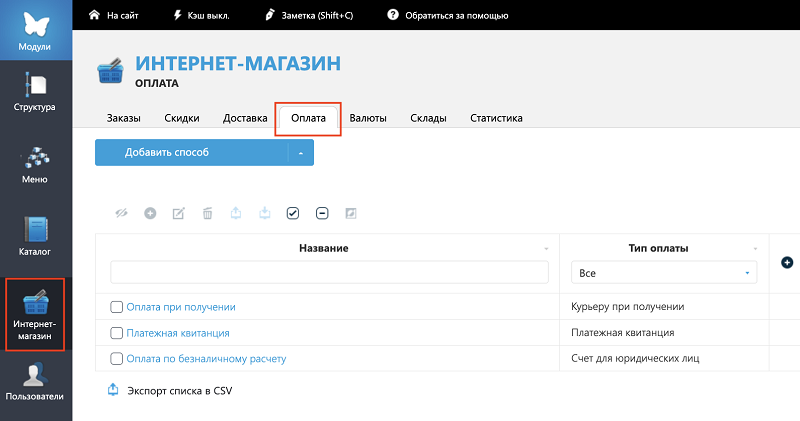Click the ИНТЕРНЕТ-МАГАЗИН page title
This screenshot has height=421, width=800.
tap(238, 63)
